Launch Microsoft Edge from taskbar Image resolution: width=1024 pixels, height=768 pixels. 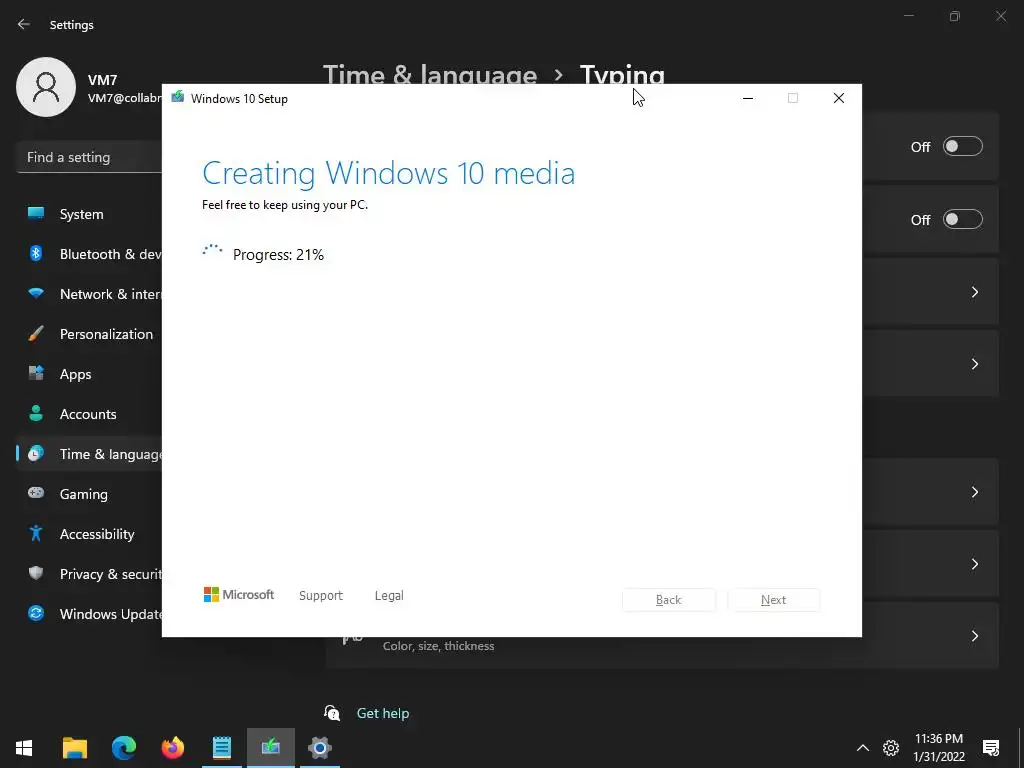pos(124,748)
